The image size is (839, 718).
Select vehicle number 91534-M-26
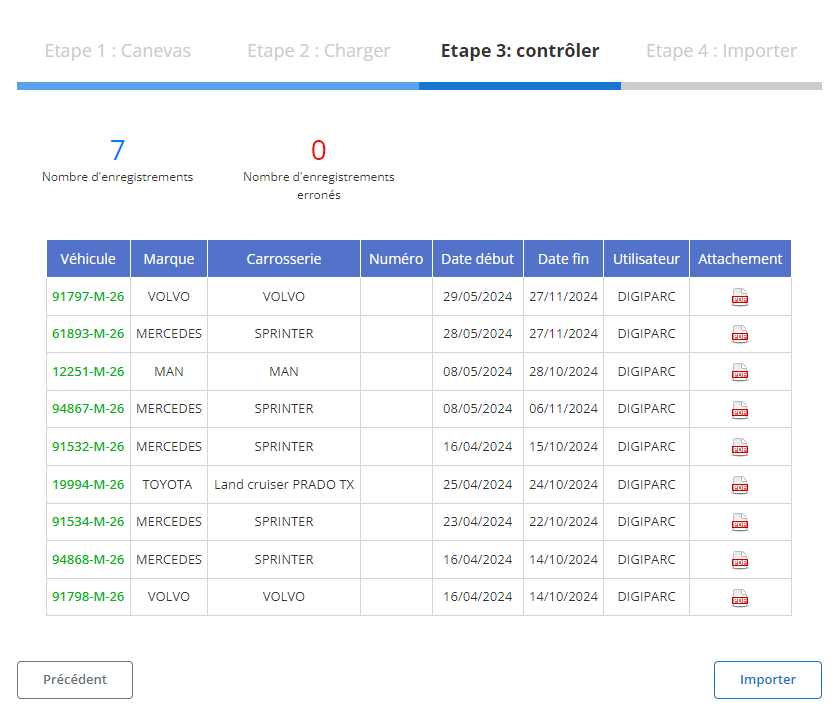[88, 522]
